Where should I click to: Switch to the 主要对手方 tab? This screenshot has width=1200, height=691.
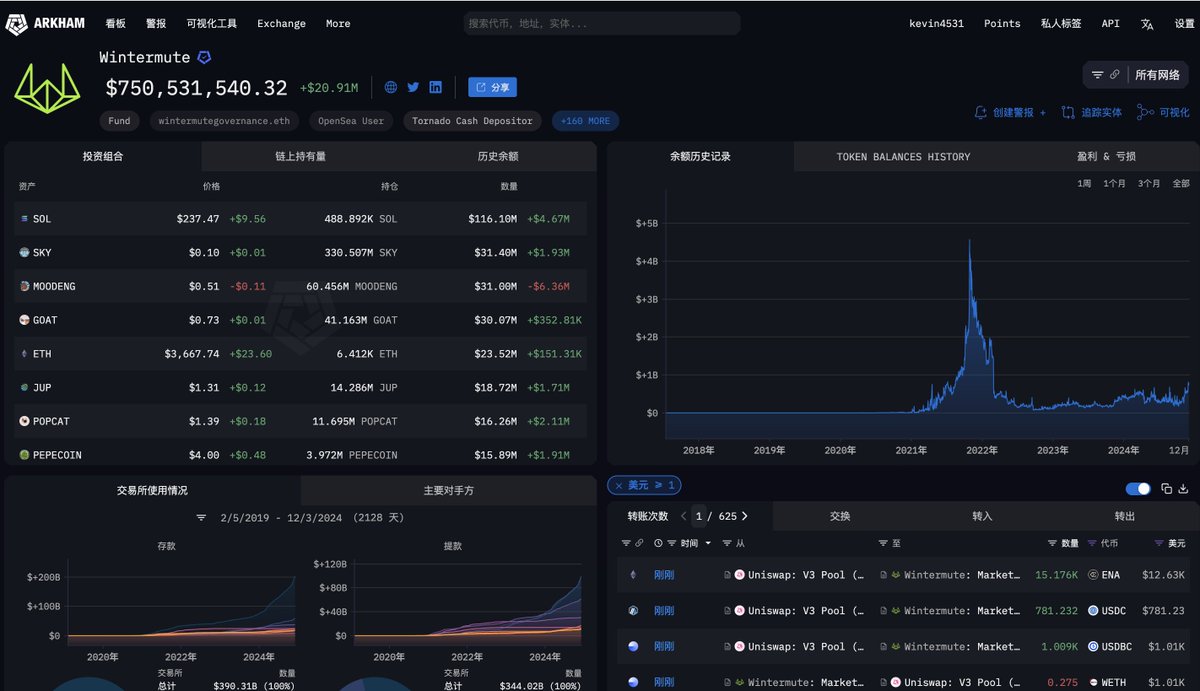coord(448,490)
